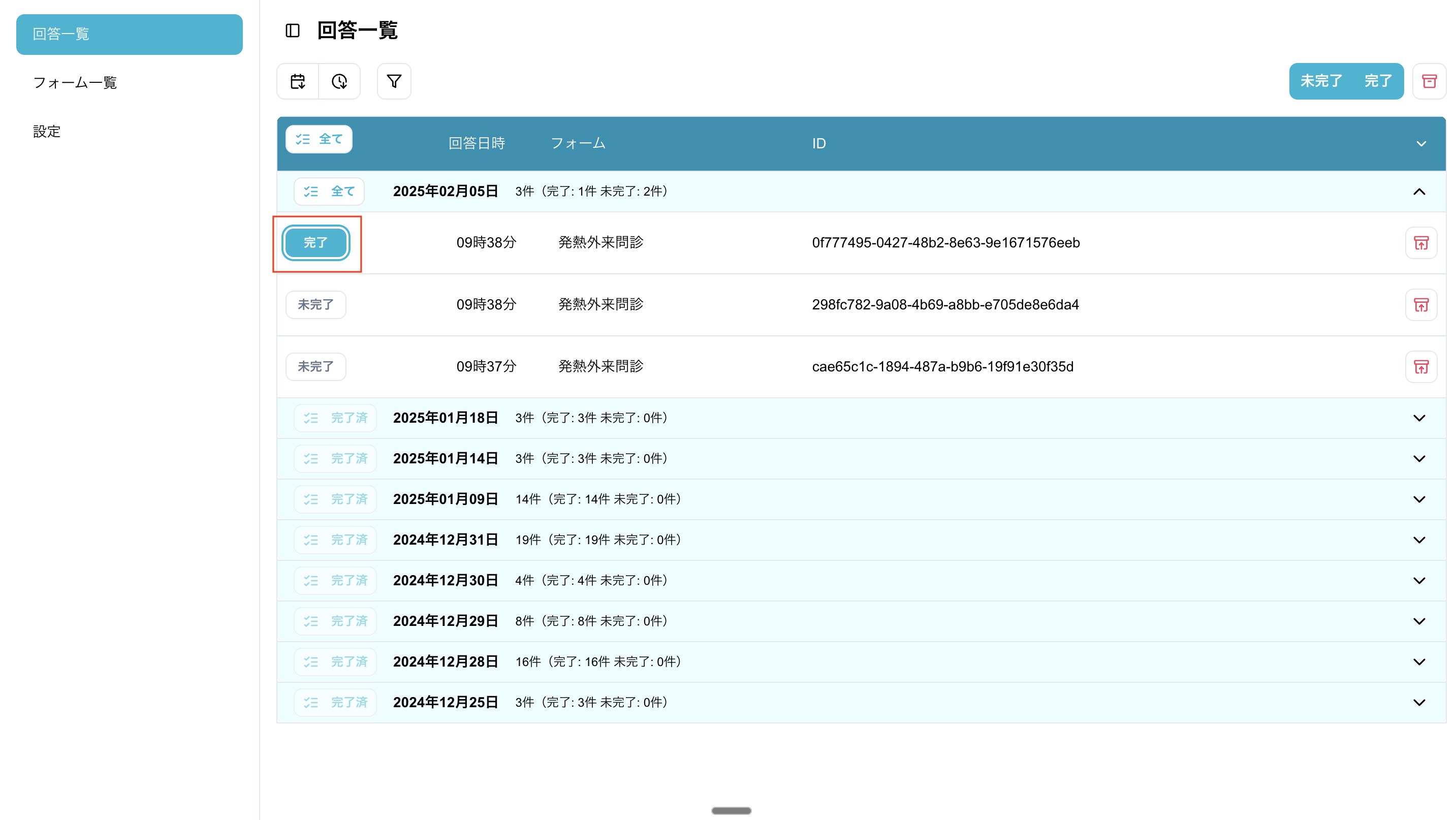The width and height of the screenshot is (1456, 820).
Task: Click the bottom horizontal scroll handle
Action: pos(731,810)
